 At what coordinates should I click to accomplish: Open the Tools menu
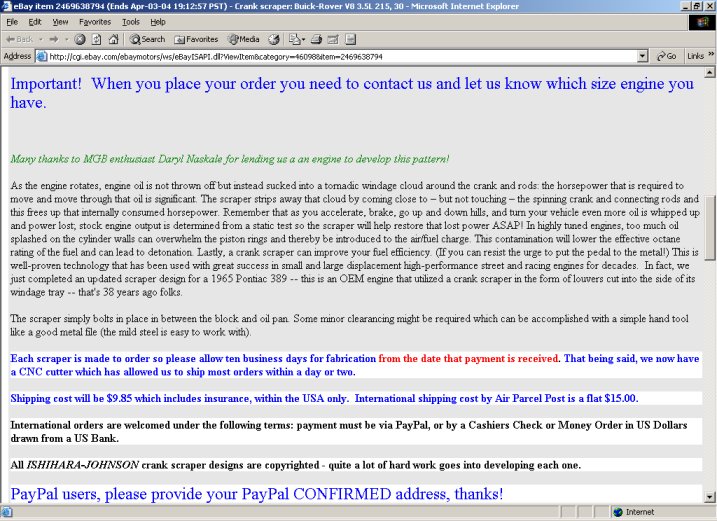point(131,21)
